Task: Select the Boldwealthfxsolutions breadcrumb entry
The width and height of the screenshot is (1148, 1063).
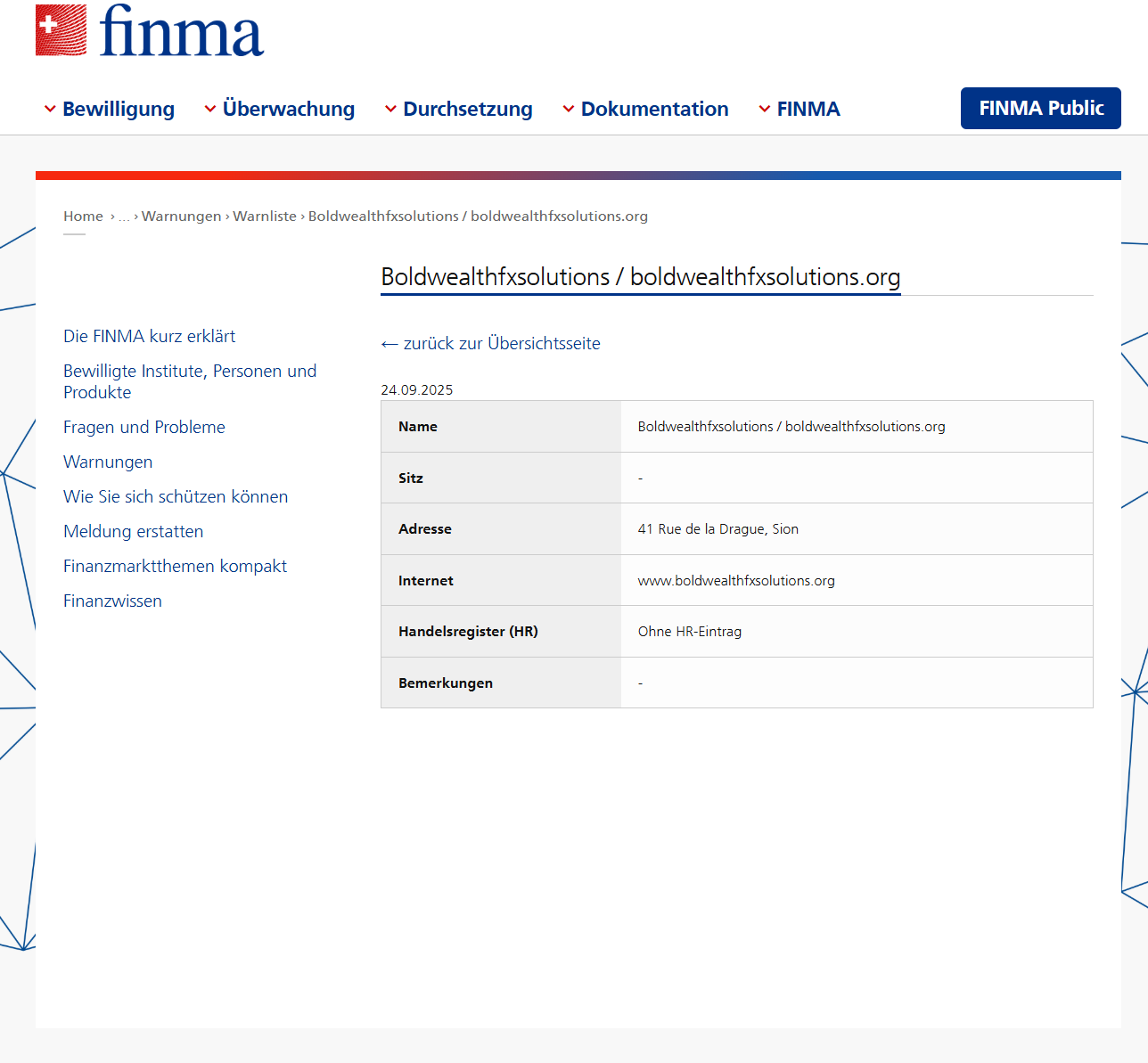Action: pyautogui.click(x=478, y=217)
